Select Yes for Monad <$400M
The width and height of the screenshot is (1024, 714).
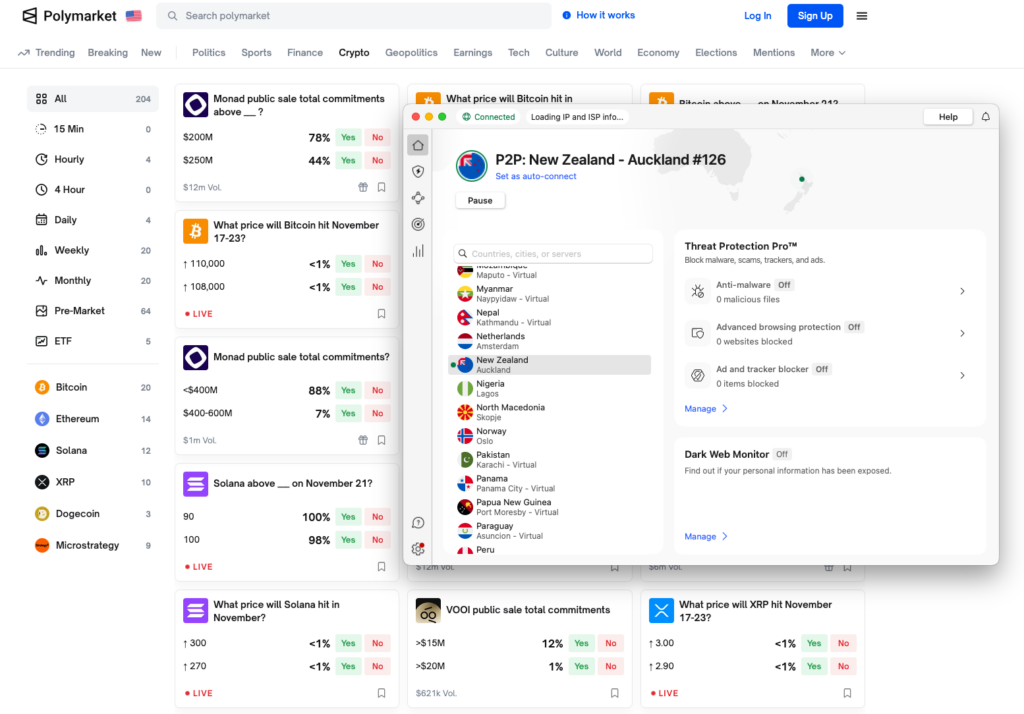[348, 390]
